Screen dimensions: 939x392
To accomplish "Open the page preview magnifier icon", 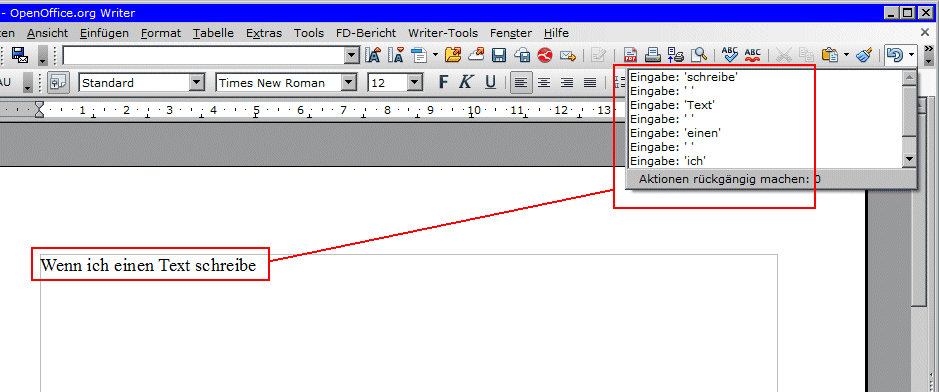I will (x=699, y=56).
